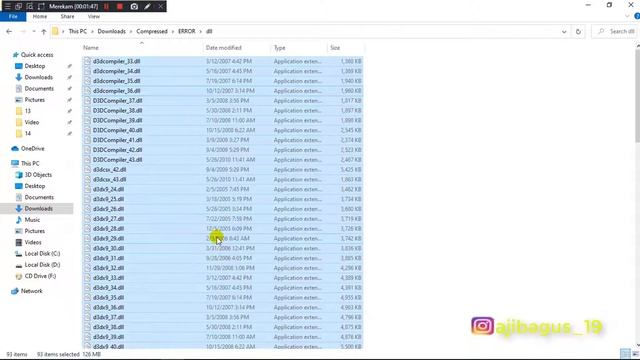Open the File menu
This screenshot has height=360, width=640.
pyautogui.click(x=13, y=17)
